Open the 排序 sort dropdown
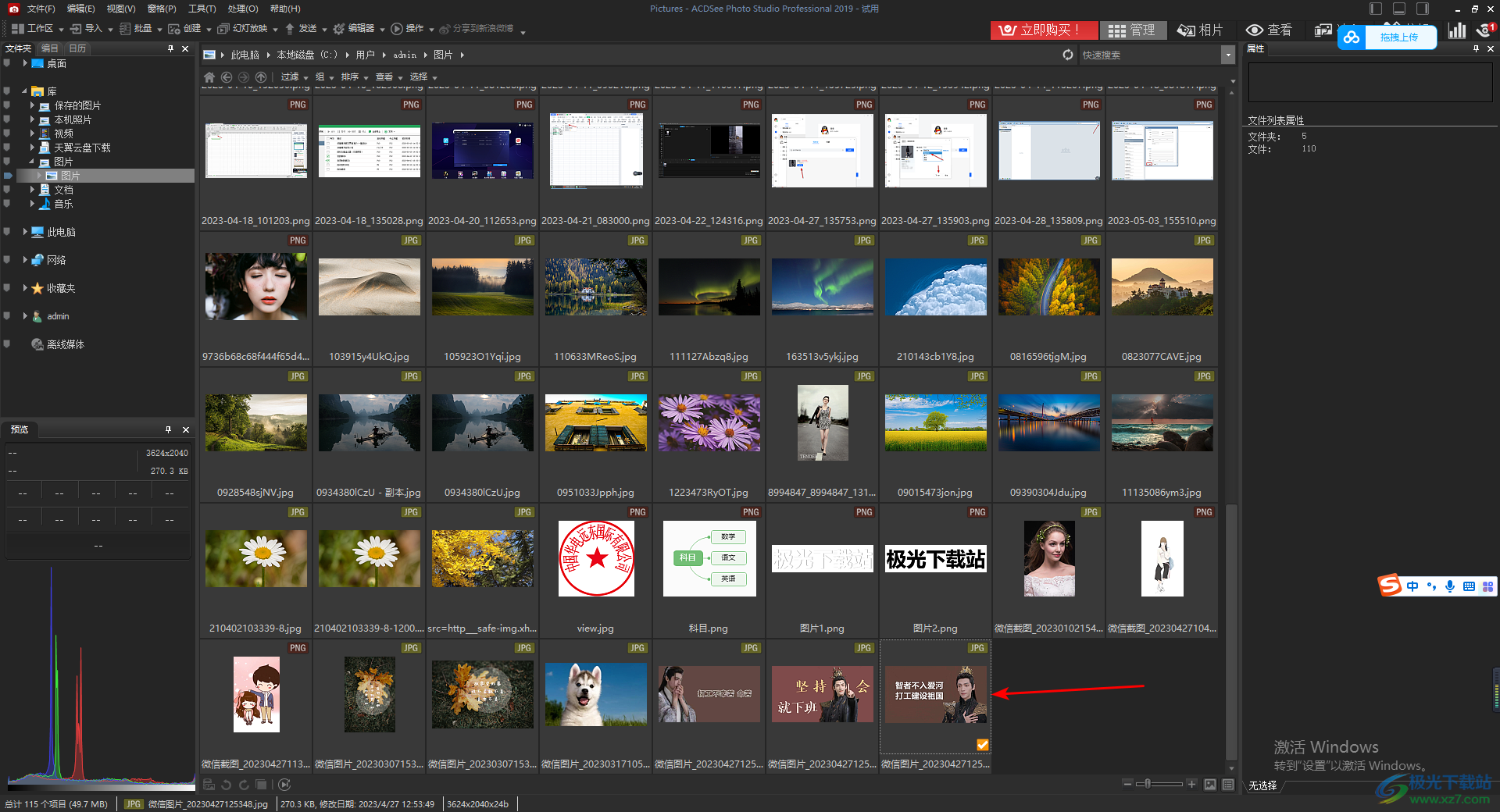The height and width of the screenshot is (812, 1500). [355, 77]
